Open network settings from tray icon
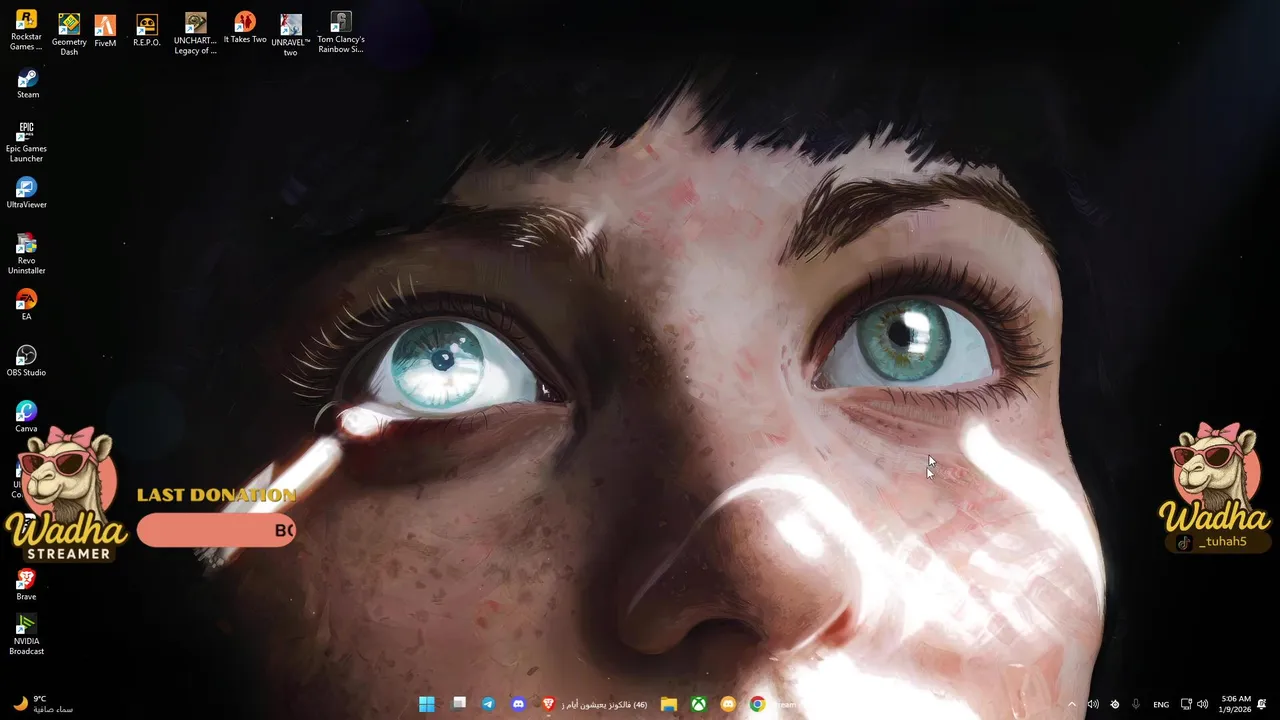The width and height of the screenshot is (1280, 720). [x=1186, y=704]
